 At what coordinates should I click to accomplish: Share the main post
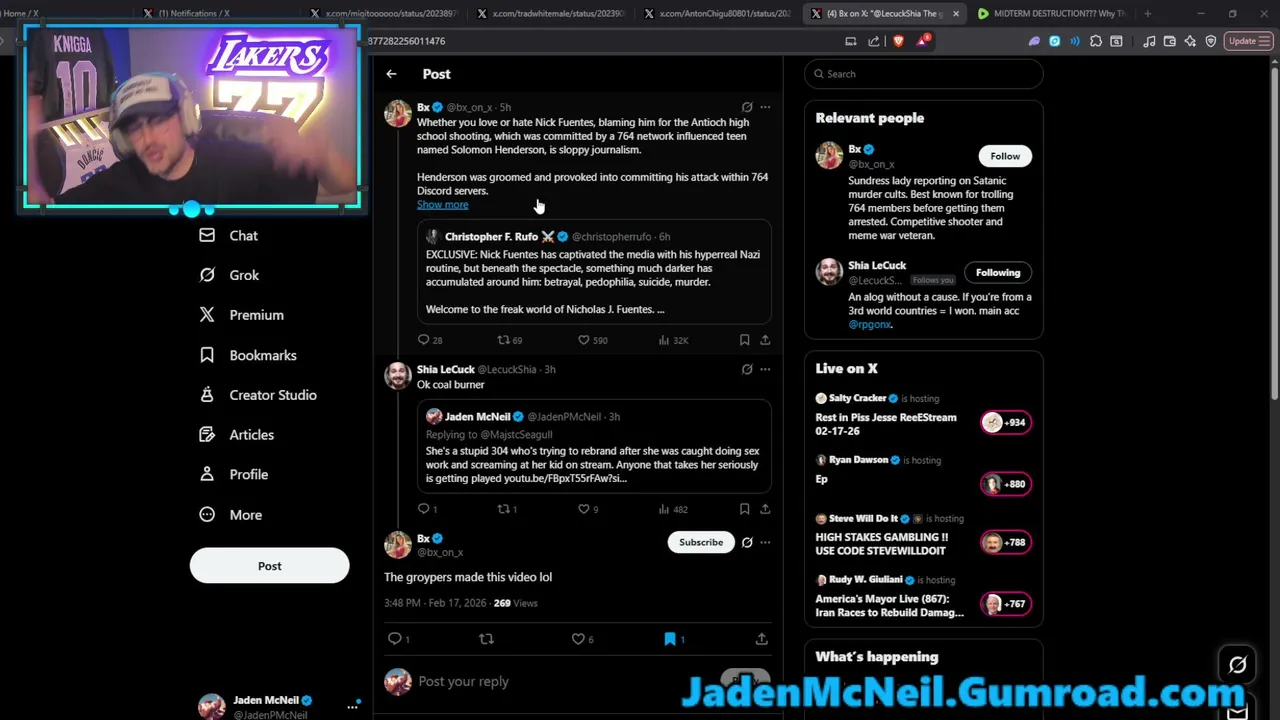click(x=761, y=638)
